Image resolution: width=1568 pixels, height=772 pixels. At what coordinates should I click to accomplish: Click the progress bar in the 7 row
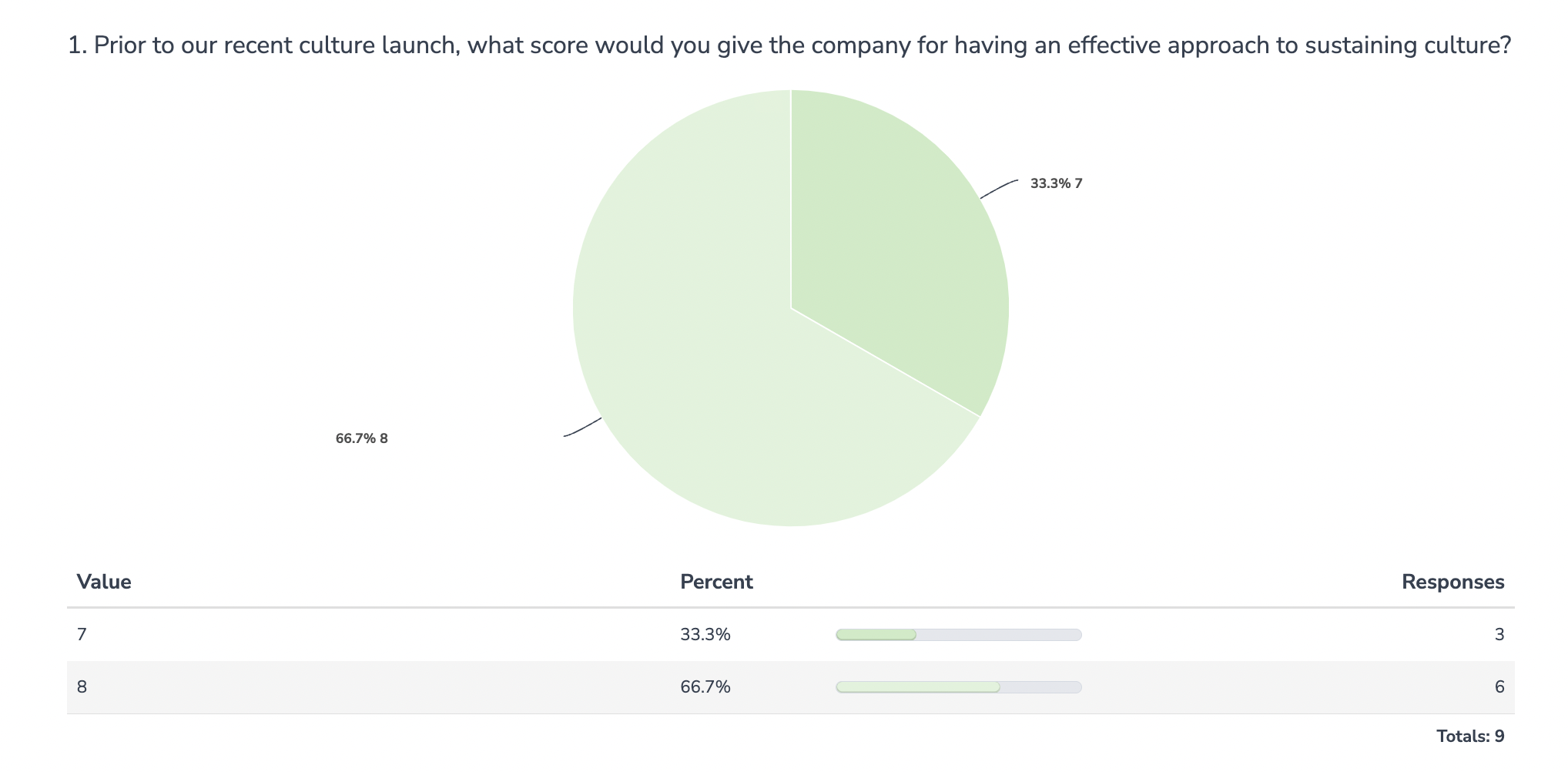click(x=958, y=635)
